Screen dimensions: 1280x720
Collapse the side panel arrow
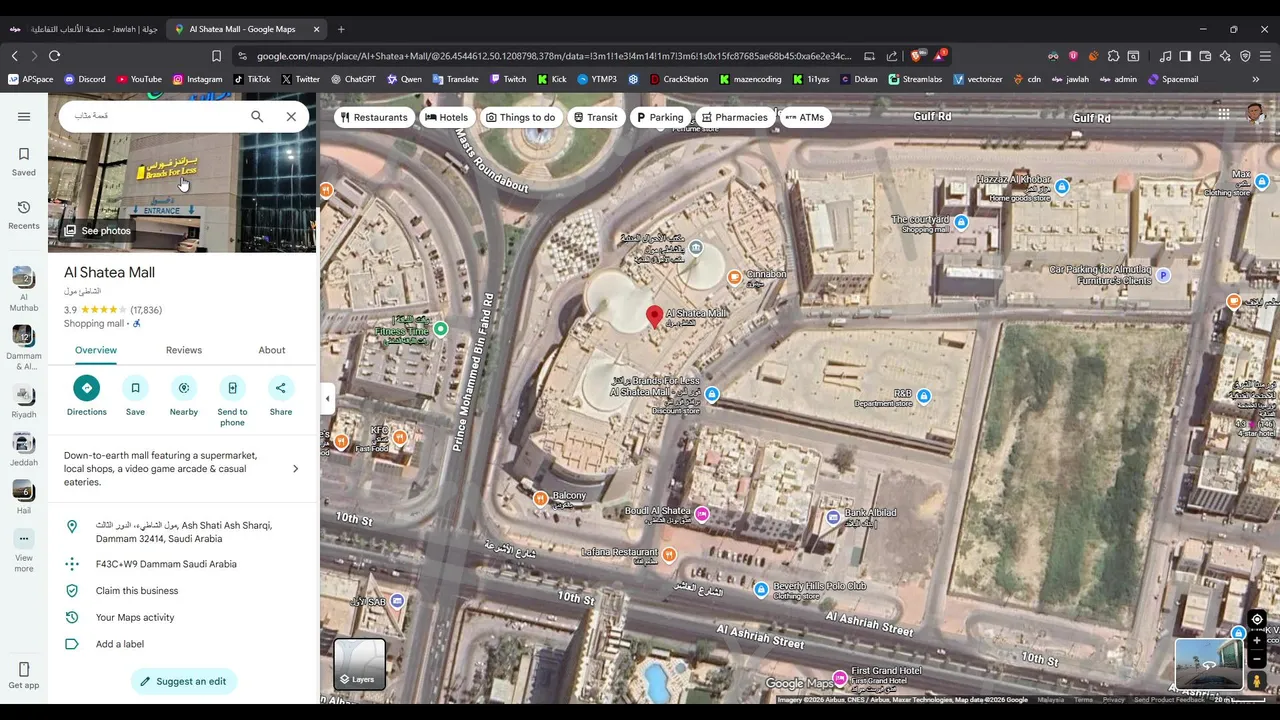click(x=327, y=399)
